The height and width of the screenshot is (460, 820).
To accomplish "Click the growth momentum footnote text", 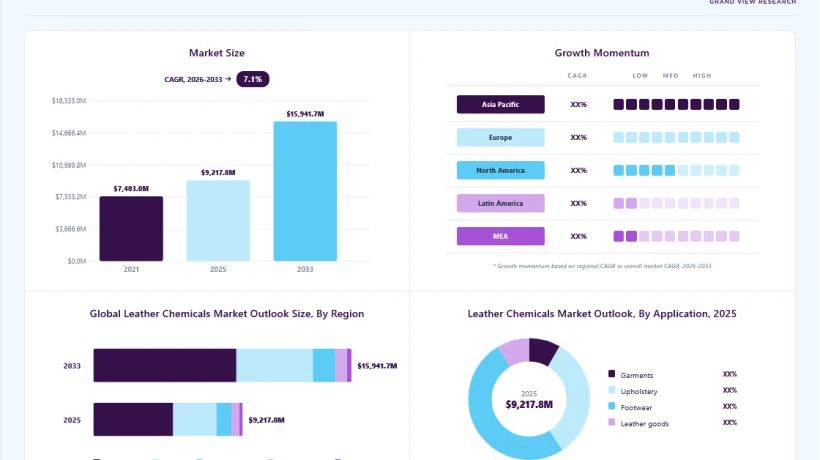I will tap(602, 266).
